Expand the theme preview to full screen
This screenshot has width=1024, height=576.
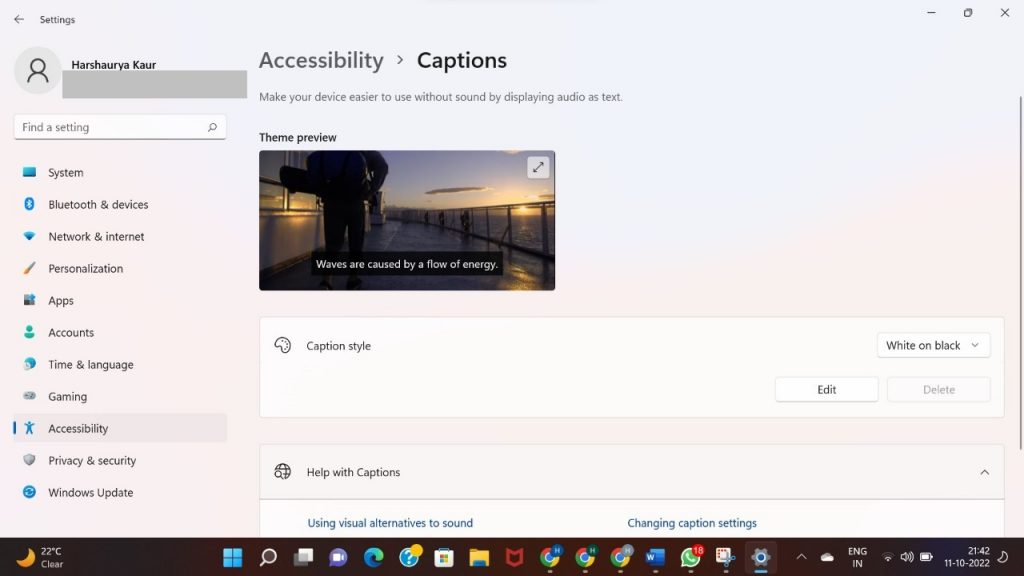point(538,167)
